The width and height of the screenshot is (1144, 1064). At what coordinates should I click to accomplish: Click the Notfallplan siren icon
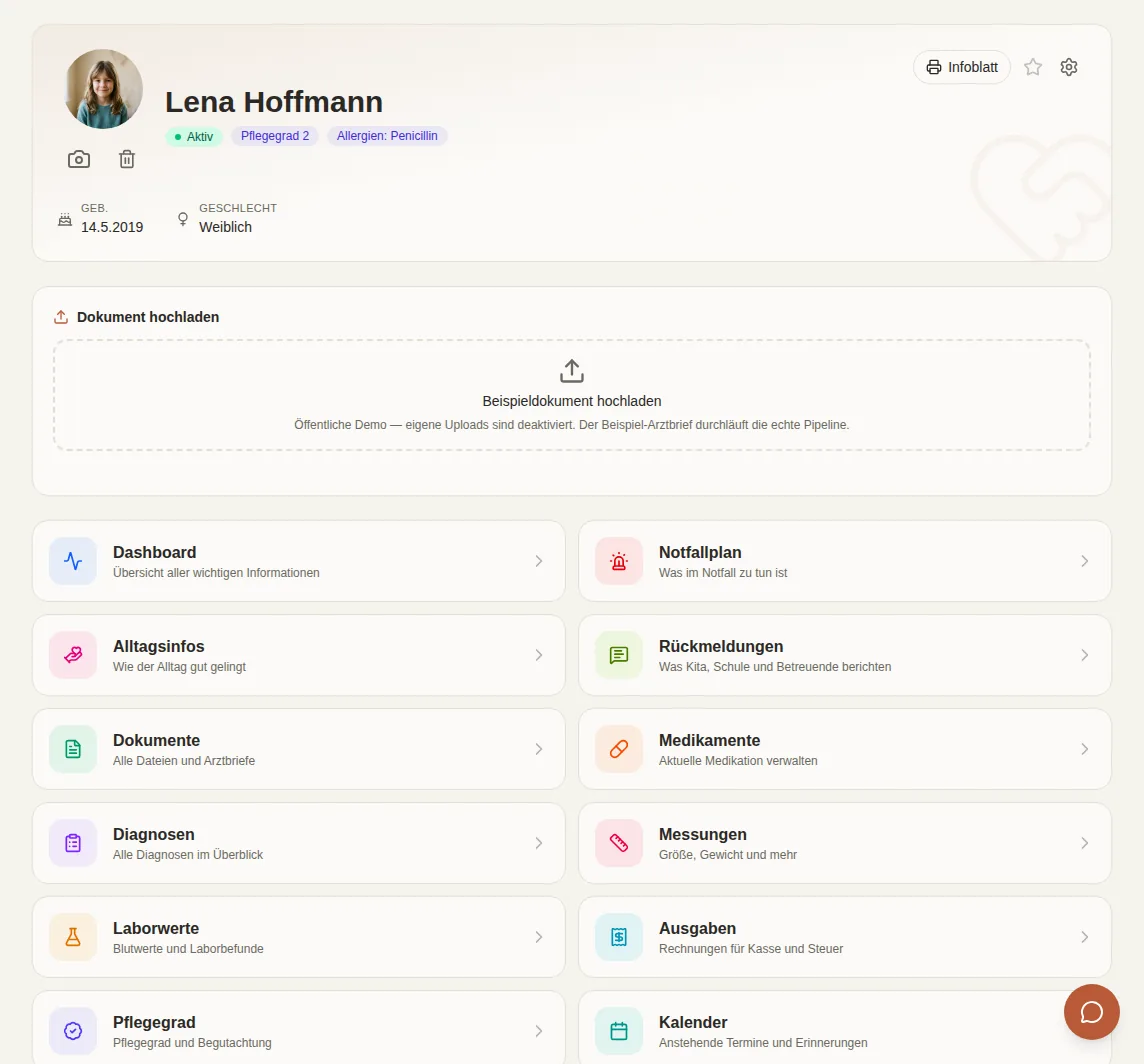coord(619,561)
